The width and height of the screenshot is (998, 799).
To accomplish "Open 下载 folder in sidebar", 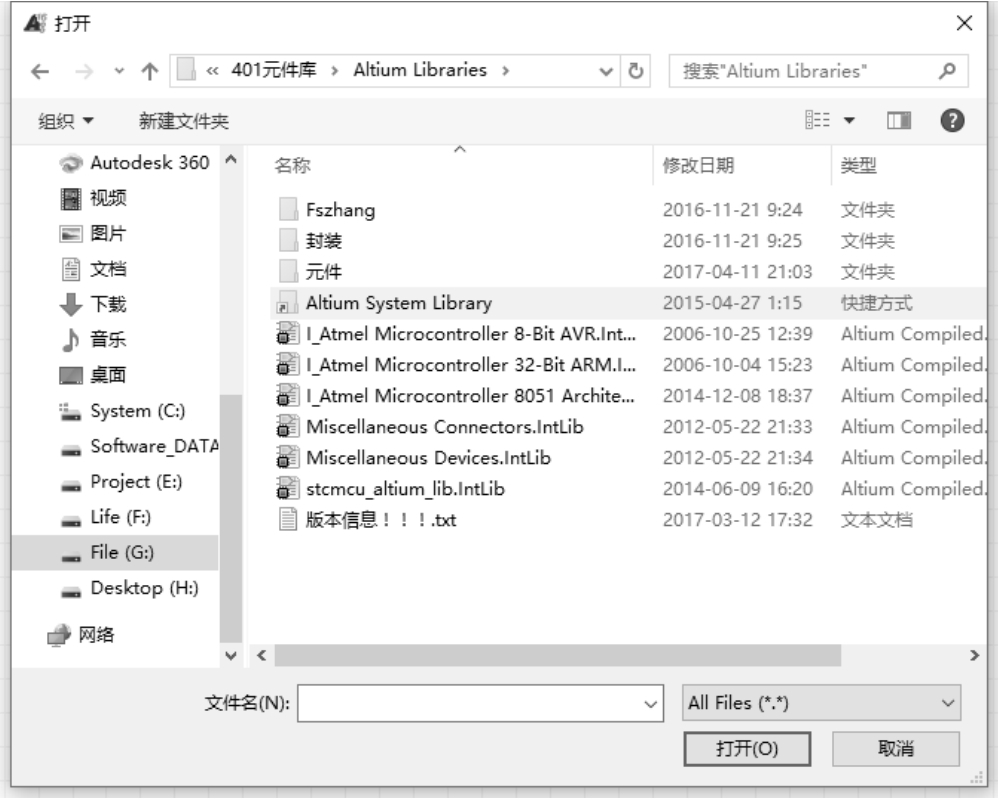I will coord(93,304).
